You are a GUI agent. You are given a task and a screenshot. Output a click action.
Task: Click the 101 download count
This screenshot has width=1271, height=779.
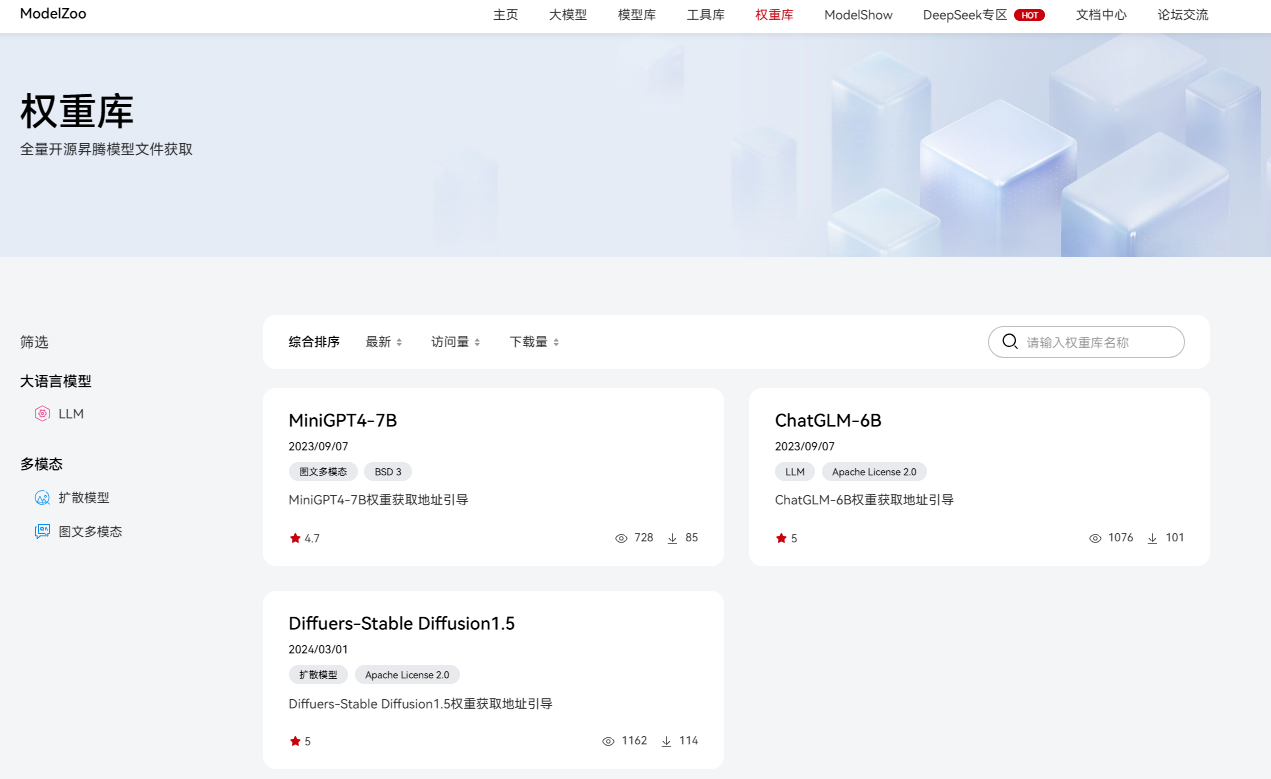coord(1175,538)
